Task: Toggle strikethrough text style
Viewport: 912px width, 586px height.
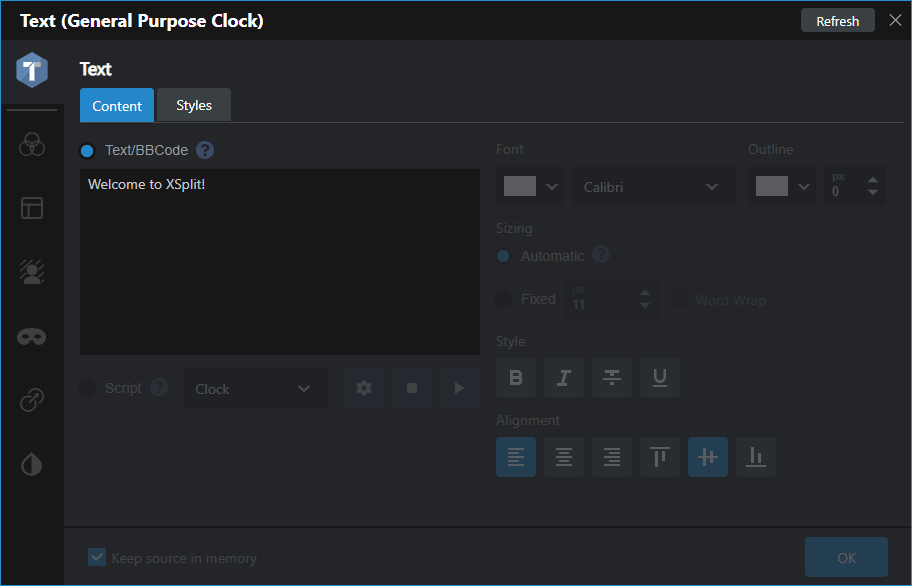Action: (x=612, y=378)
